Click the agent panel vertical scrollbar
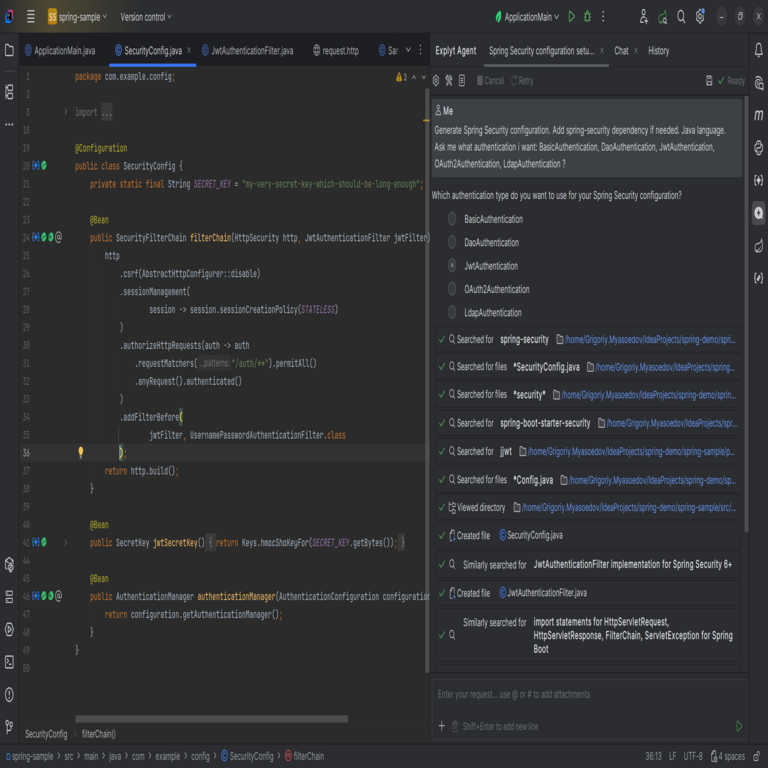This screenshot has height=768, width=768. [x=746, y=313]
